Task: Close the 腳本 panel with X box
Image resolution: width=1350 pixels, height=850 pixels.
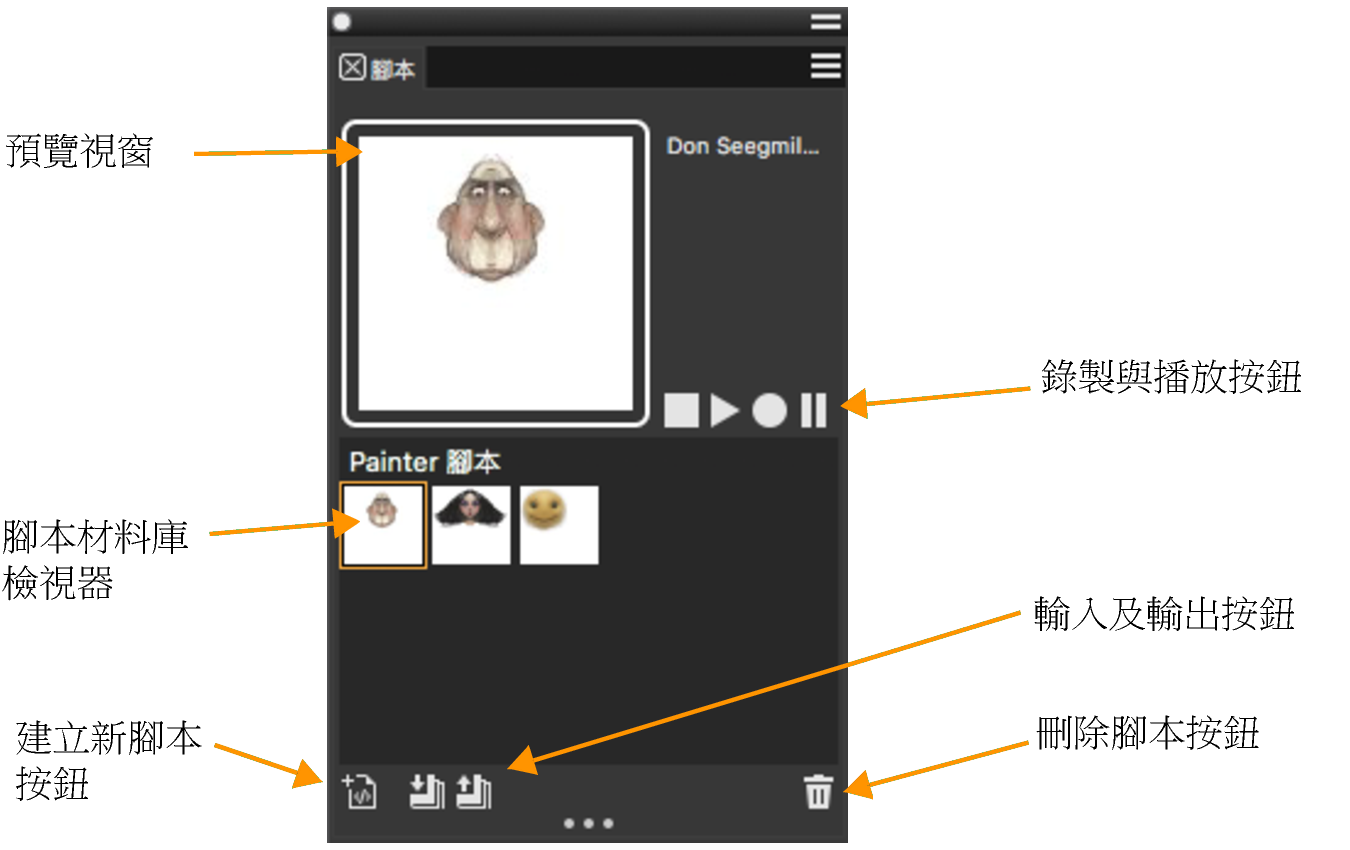Action: pyautogui.click(x=352, y=68)
